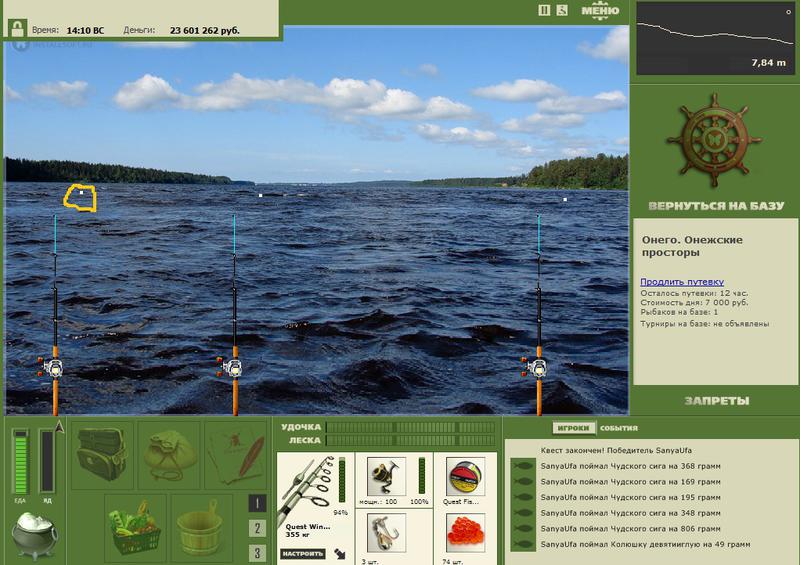Open the МЕНЮ gear menu

click(600, 11)
